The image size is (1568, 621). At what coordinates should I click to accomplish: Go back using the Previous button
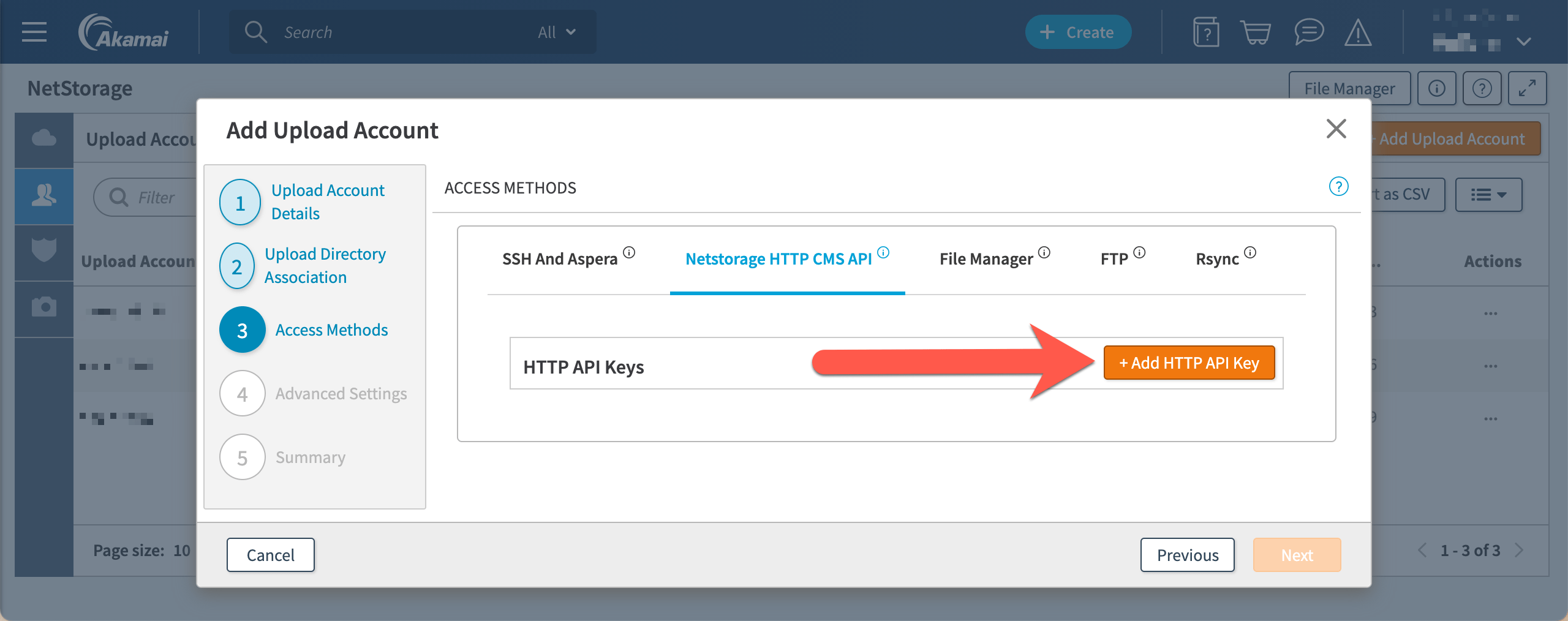[1187, 555]
